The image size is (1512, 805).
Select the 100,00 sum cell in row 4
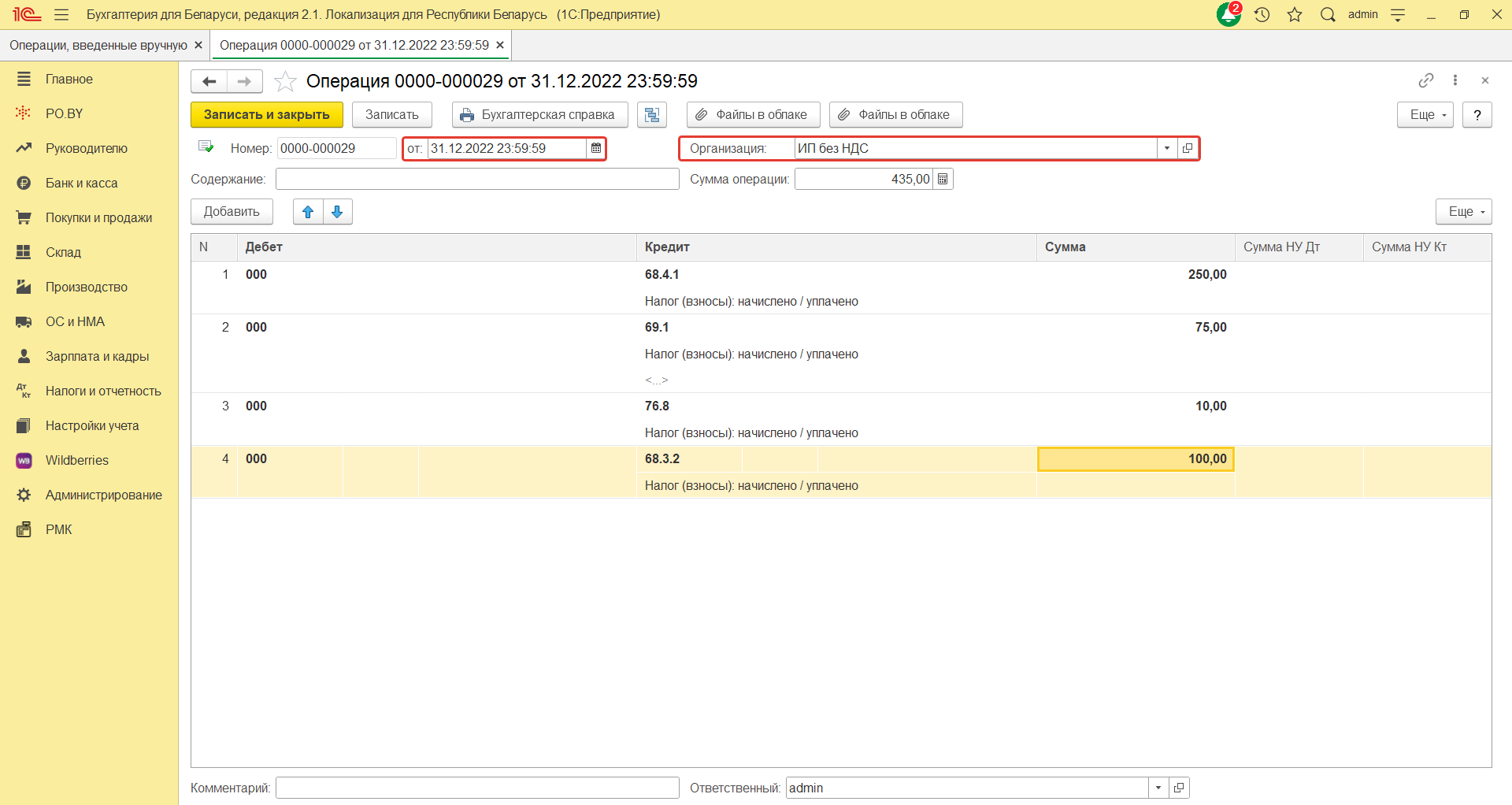[1135, 459]
